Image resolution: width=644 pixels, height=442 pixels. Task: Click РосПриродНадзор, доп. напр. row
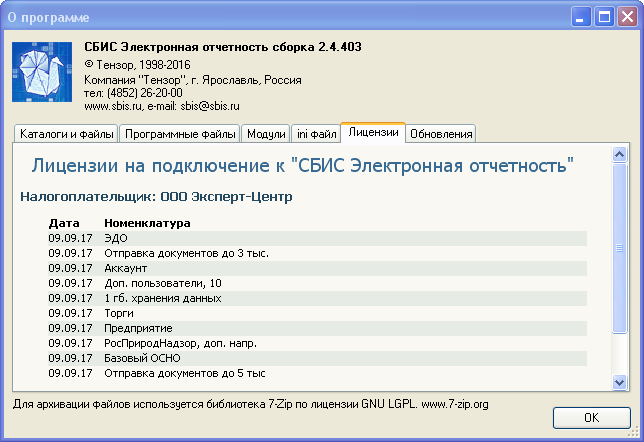[x=317, y=343]
